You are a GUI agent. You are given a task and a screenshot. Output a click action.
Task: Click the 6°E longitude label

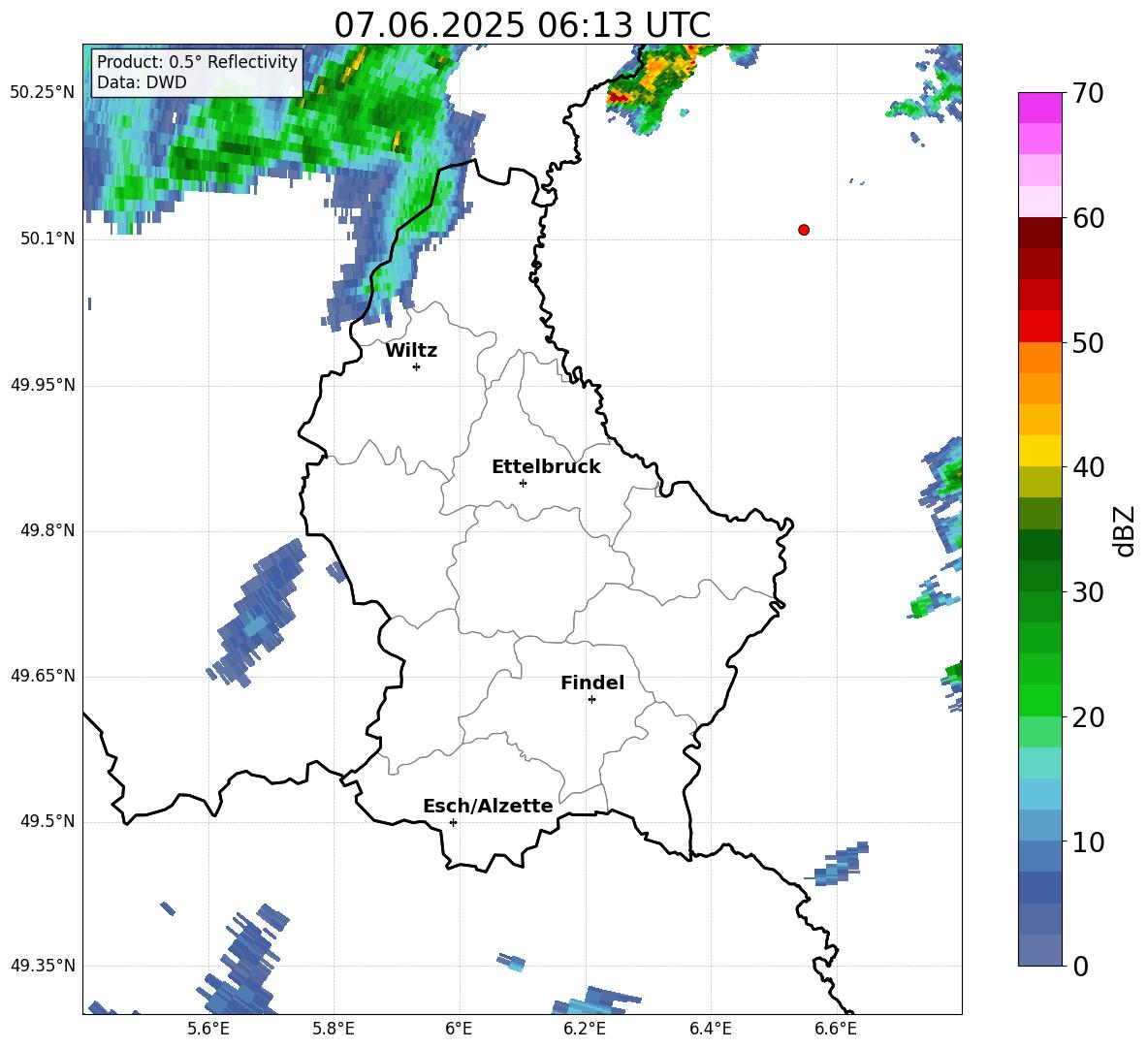(459, 1029)
